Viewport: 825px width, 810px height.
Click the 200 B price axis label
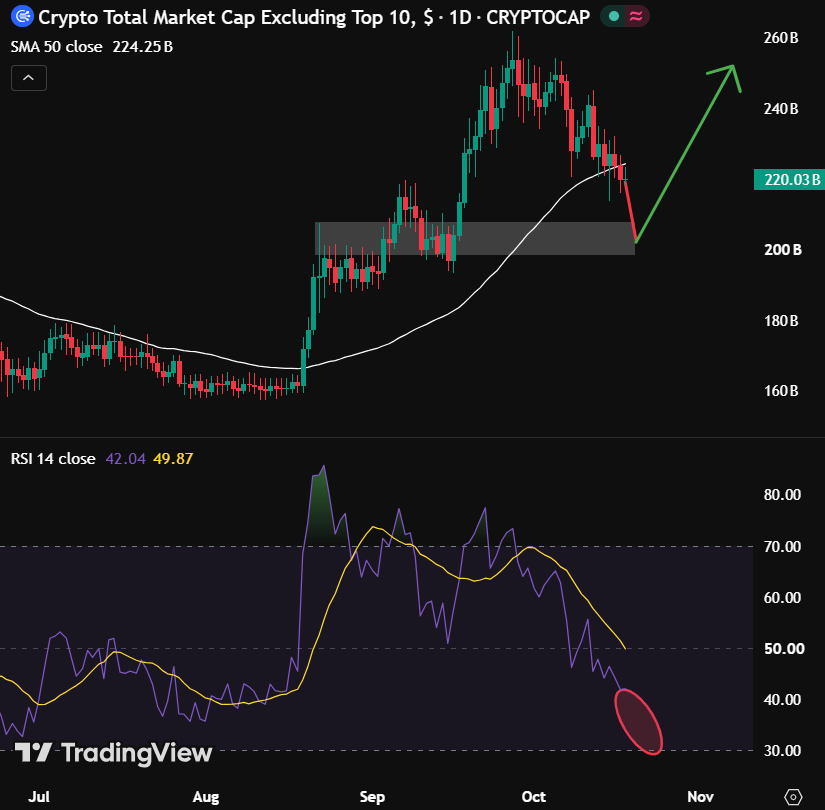[783, 249]
